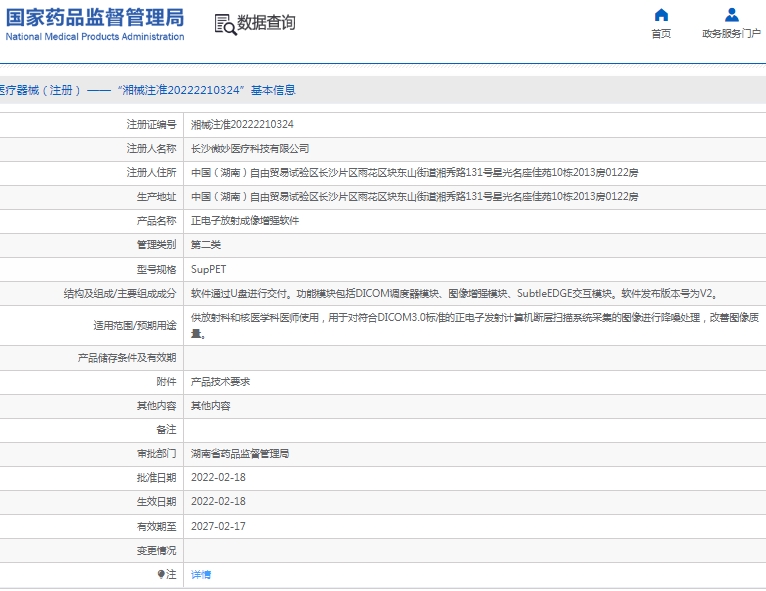Click the 产品储存条件及有效期 label
766x591 pixels.
click(127, 358)
